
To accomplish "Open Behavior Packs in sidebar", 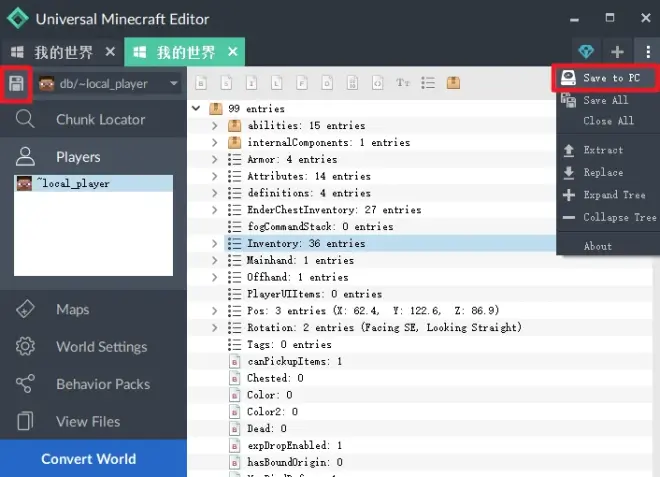I will 93,384.
